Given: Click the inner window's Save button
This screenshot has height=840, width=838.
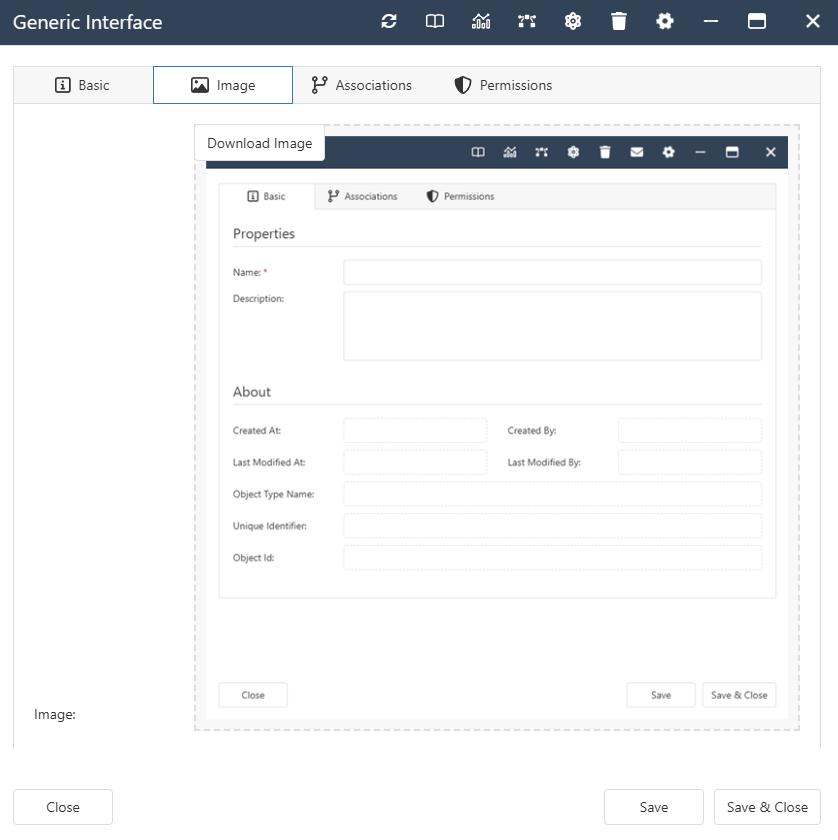Looking at the screenshot, I should (x=660, y=694).
